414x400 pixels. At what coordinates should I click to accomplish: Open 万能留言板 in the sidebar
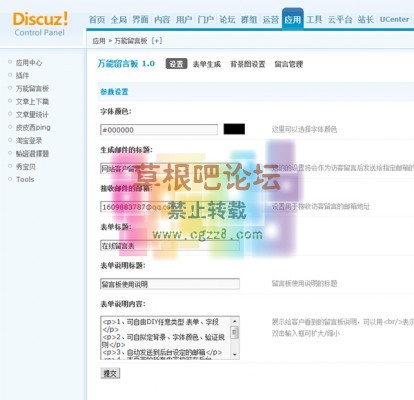32,88
